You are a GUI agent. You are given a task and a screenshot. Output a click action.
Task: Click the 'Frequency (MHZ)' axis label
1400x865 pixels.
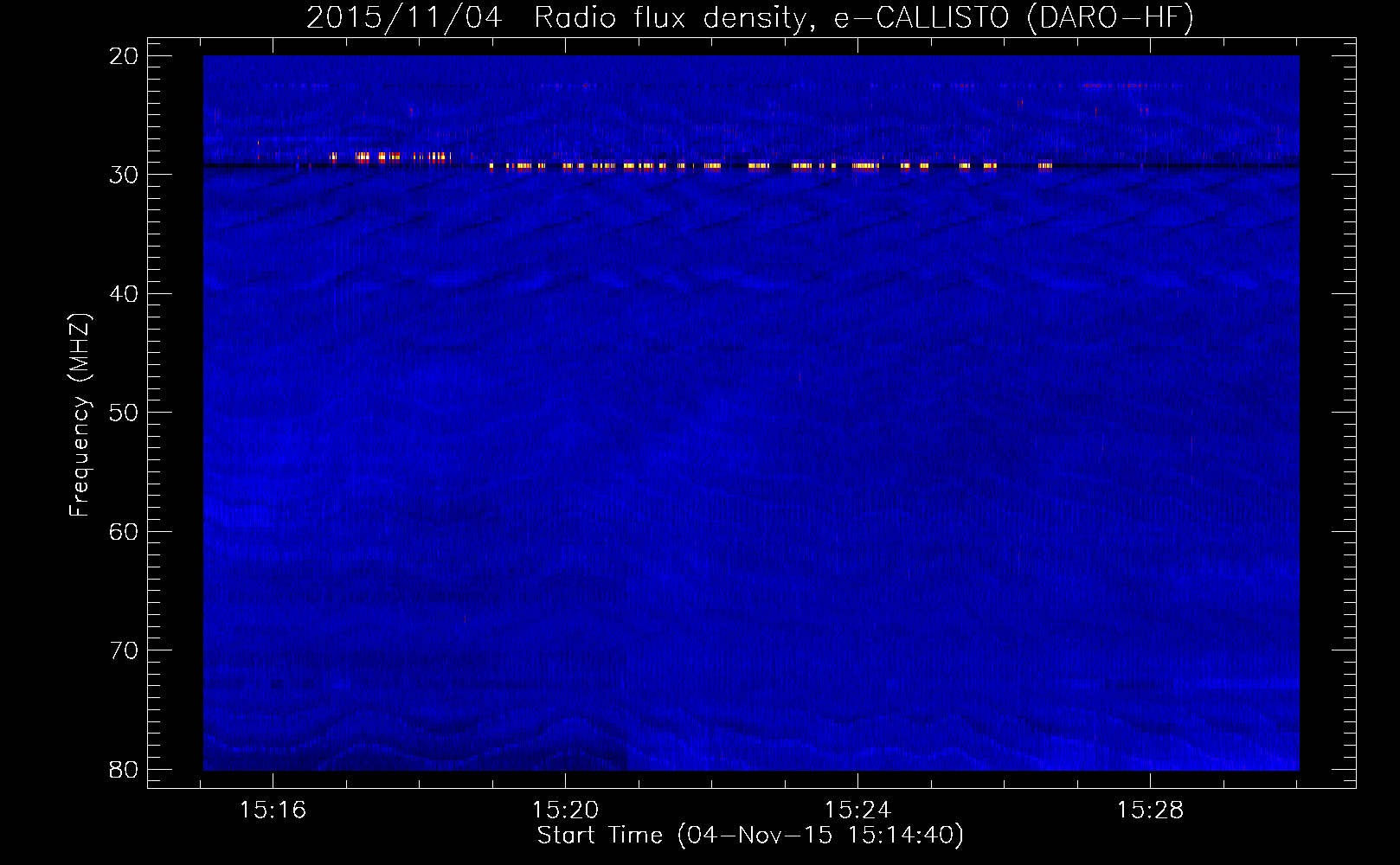[80, 415]
